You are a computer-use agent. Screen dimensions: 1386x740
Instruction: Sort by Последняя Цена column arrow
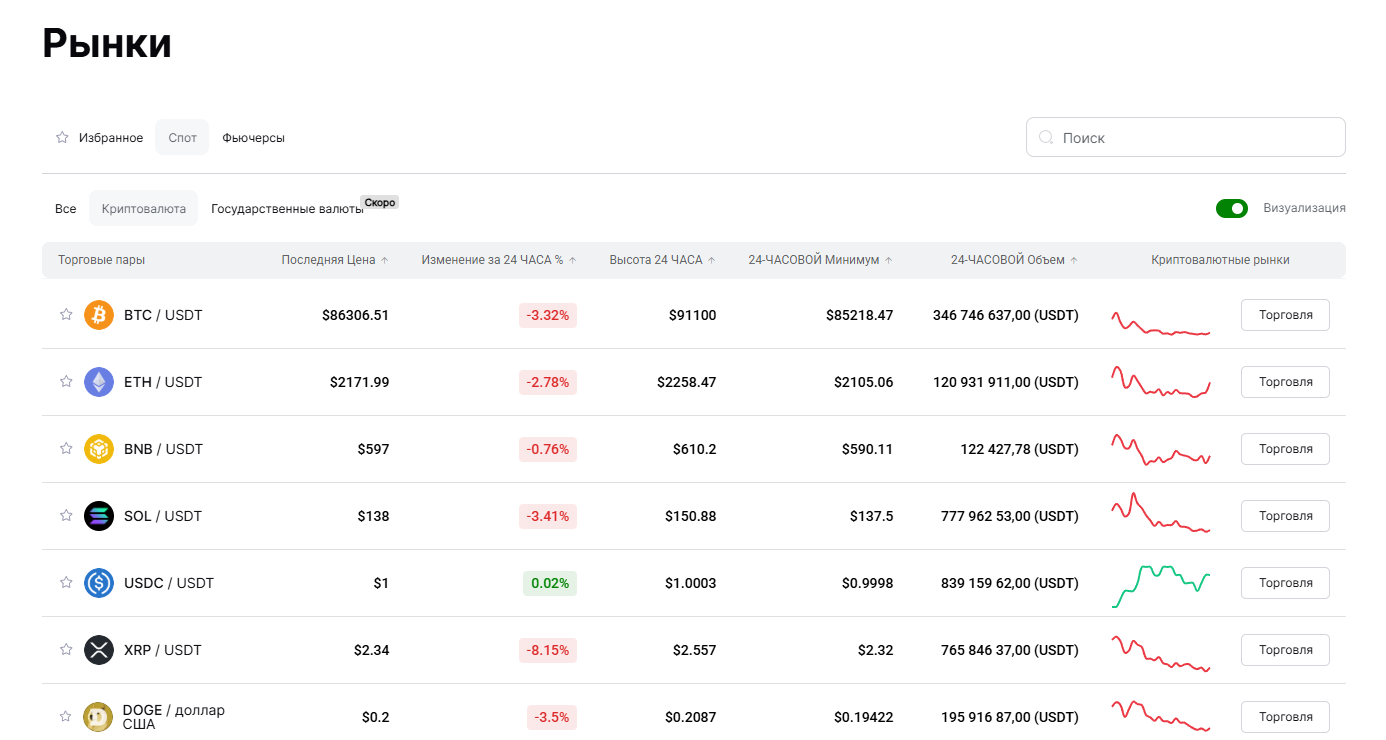385,260
